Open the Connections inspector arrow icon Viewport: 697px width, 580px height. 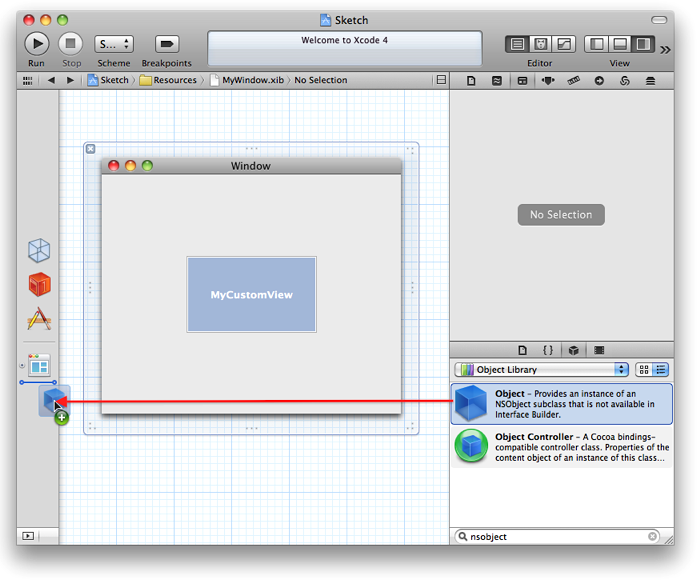(600, 80)
